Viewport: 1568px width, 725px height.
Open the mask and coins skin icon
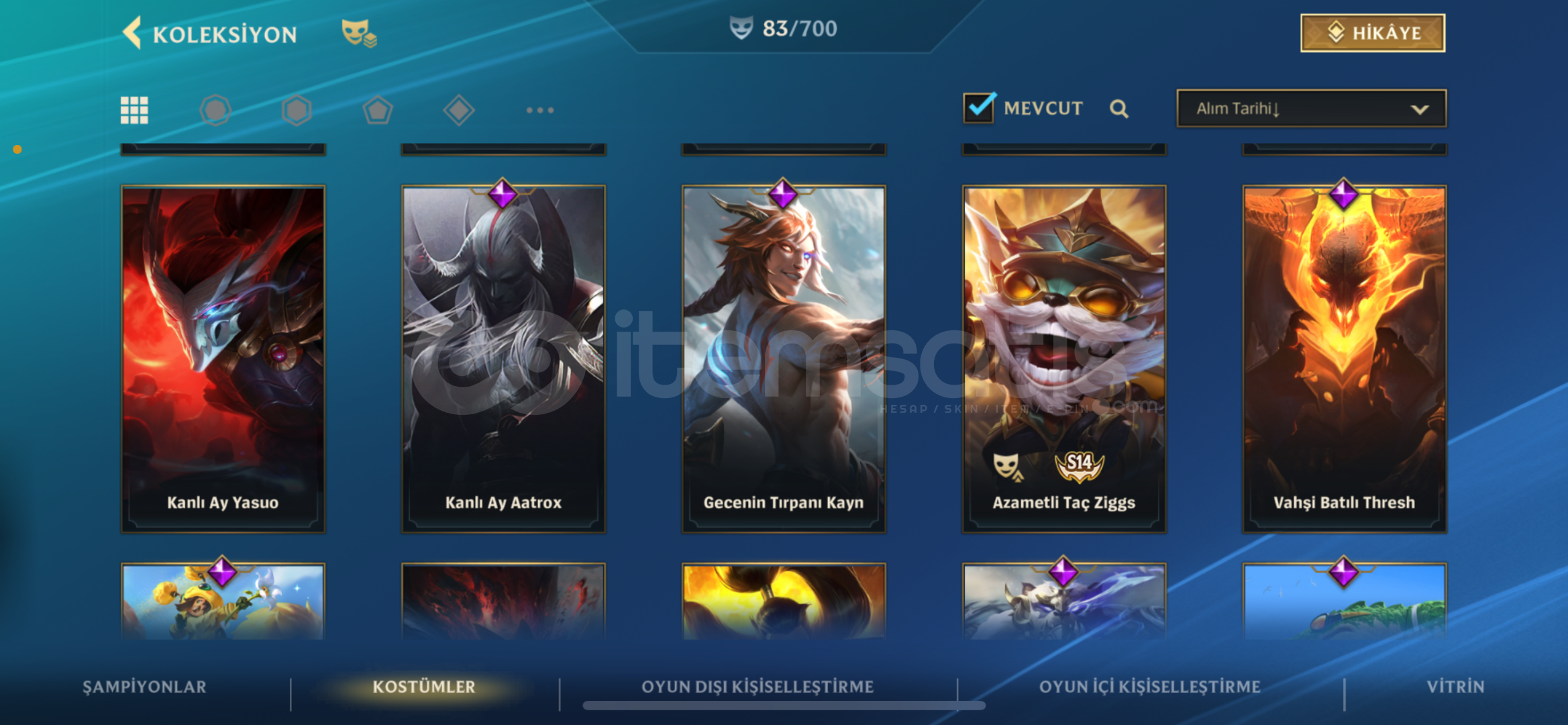(359, 33)
